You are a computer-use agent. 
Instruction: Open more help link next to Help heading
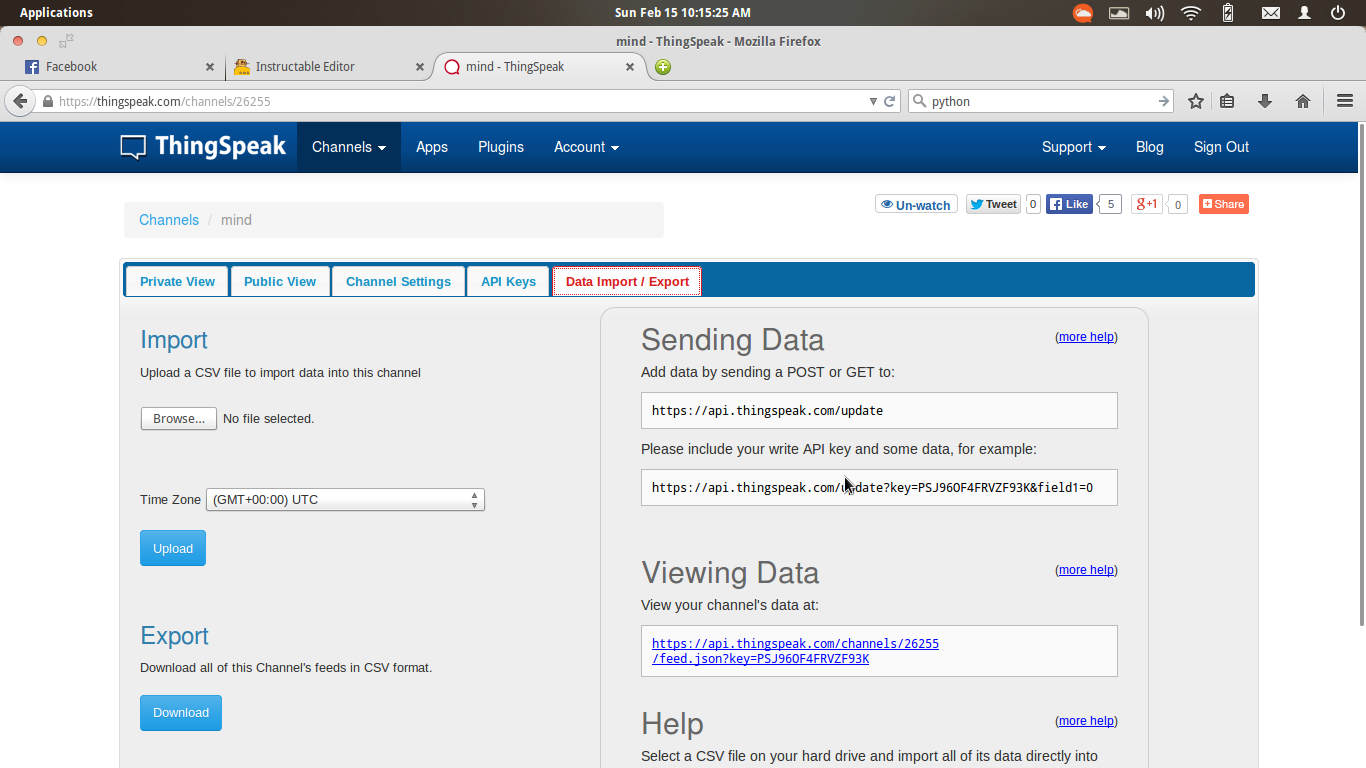point(1086,721)
